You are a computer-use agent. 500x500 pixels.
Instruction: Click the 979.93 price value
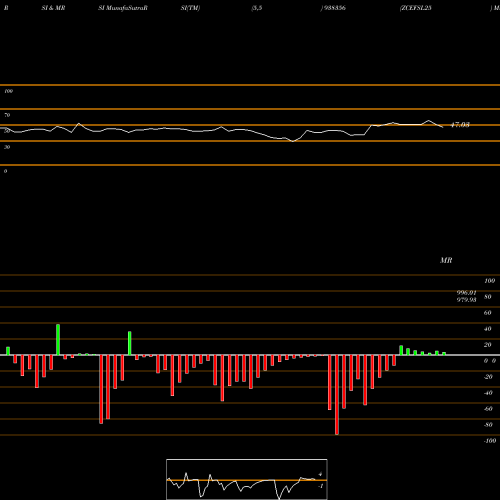click(466, 300)
